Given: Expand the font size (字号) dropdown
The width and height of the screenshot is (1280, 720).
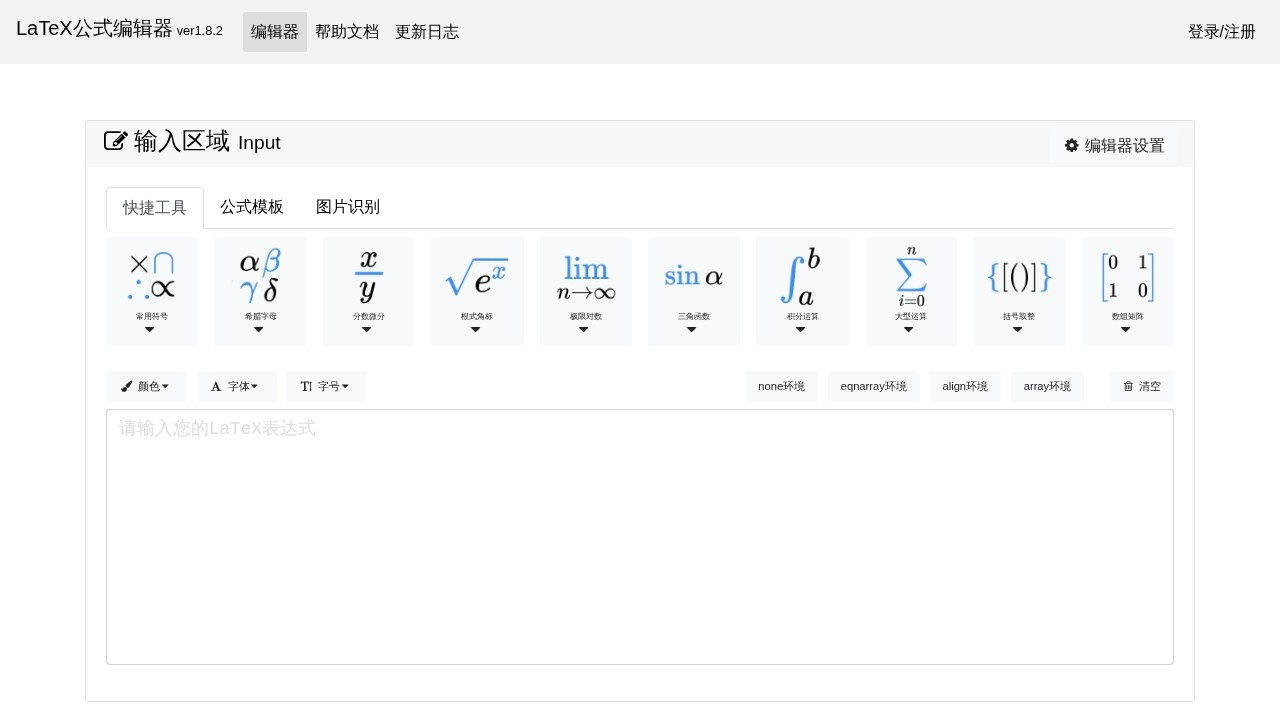Looking at the screenshot, I should pyautogui.click(x=326, y=386).
